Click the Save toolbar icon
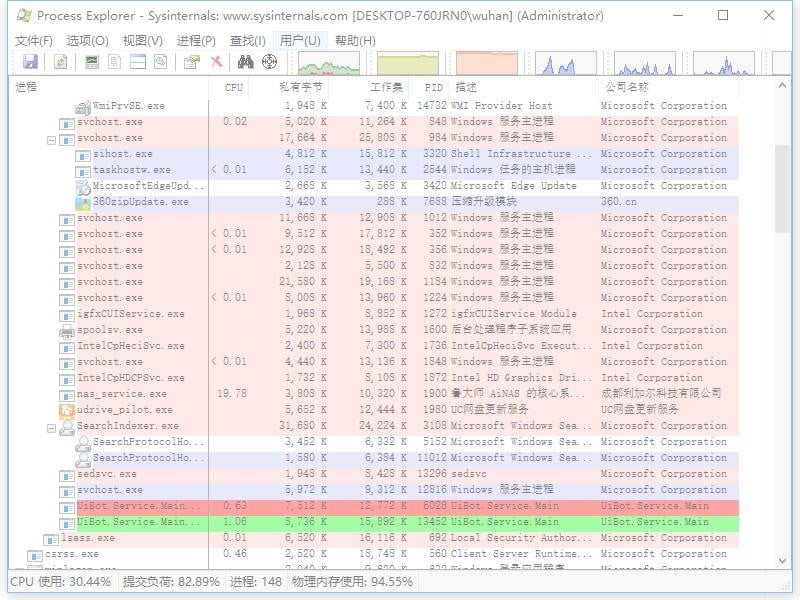The width and height of the screenshot is (800, 600). tap(30, 62)
